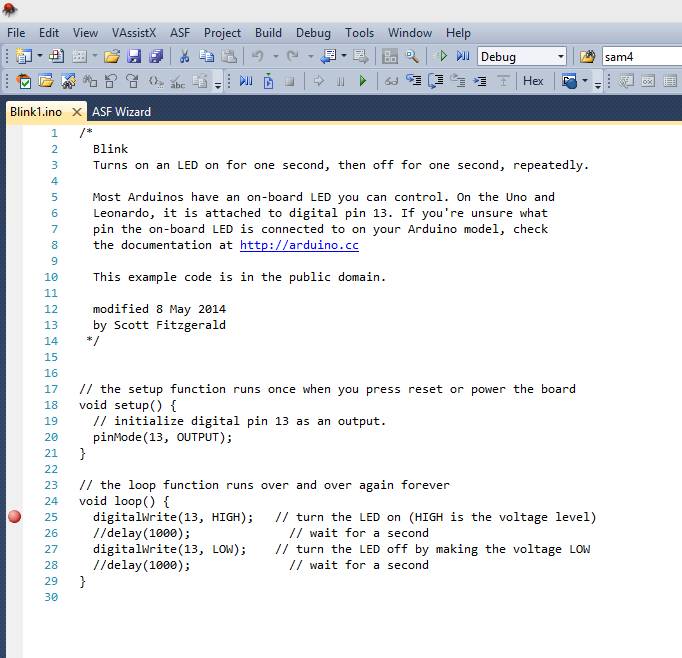Open the File menu
The width and height of the screenshot is (682, 658).
(x=16, y=33)
